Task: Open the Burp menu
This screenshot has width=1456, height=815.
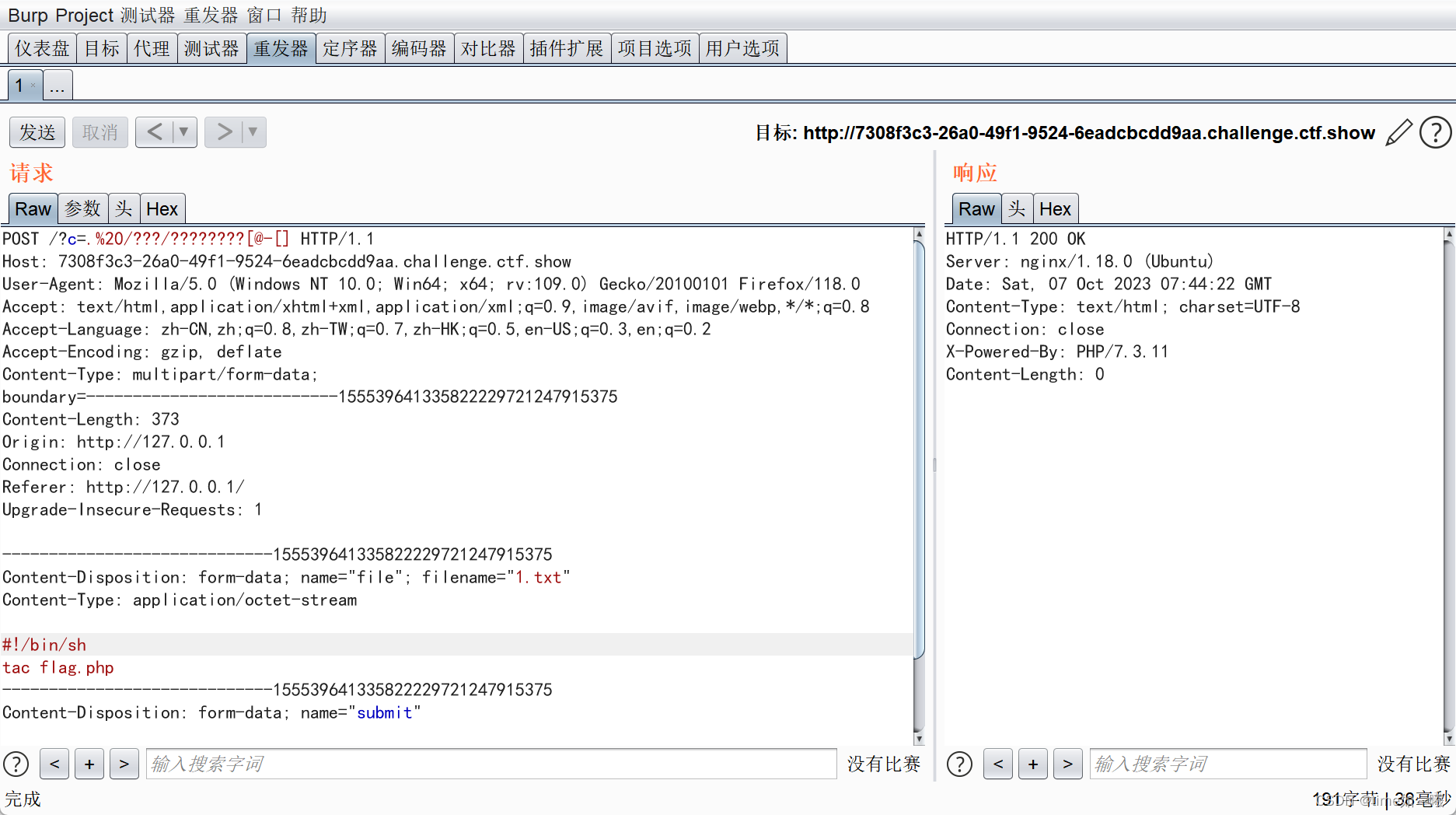Action: [x=28, y=15]
